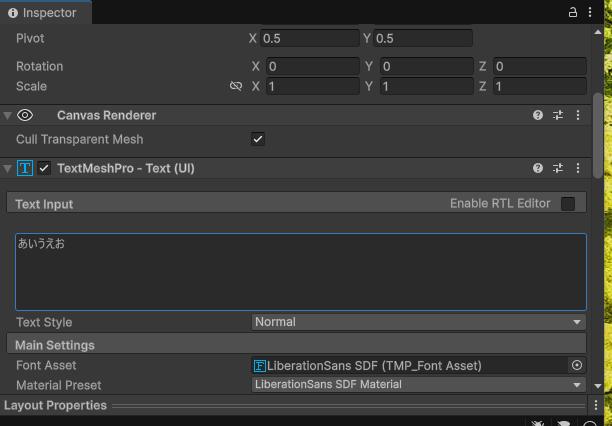
Task: Enable the RTL Editor checkbox
Action: click(568, 204)
